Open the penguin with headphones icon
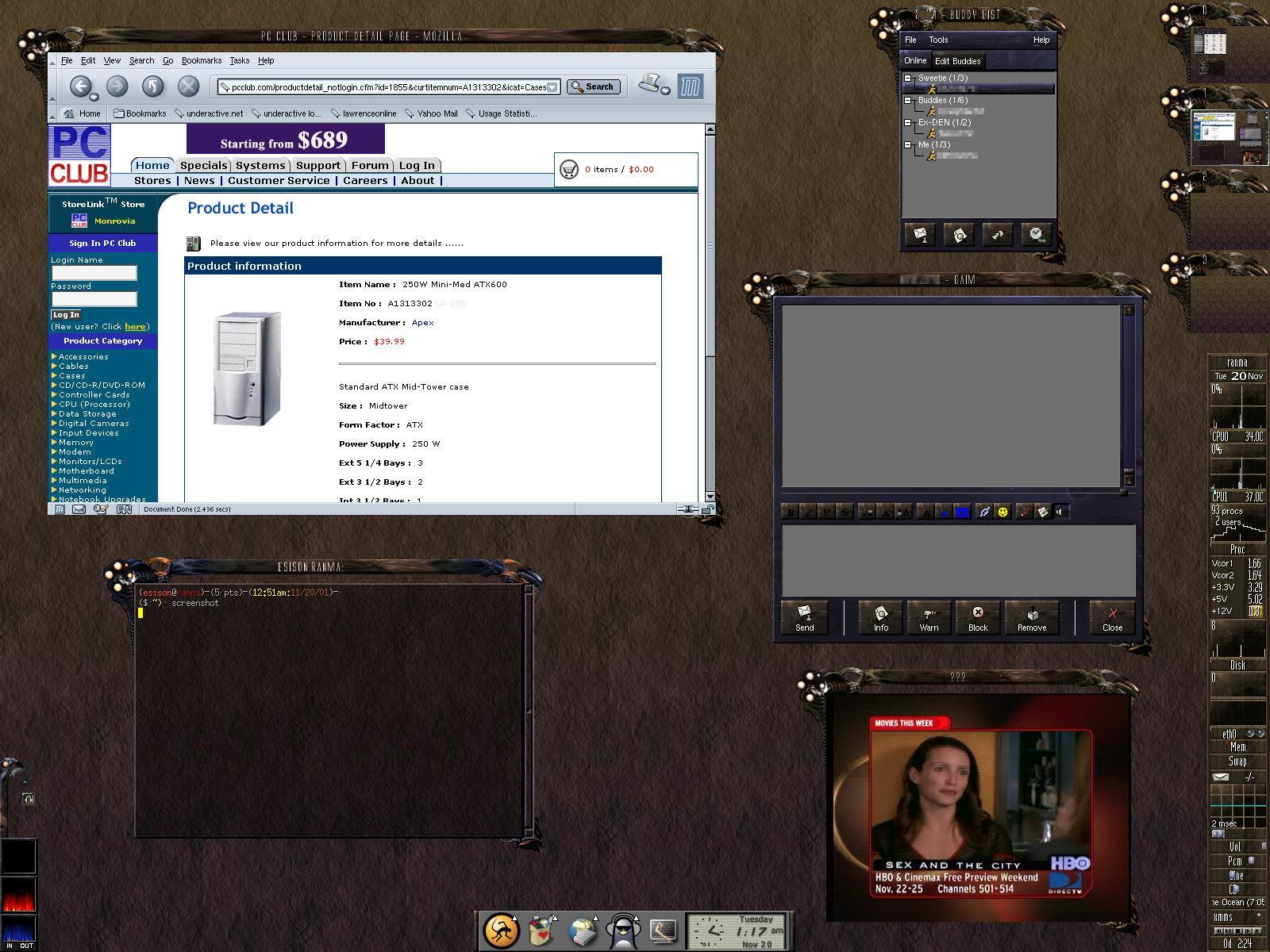Image resolution: width=1270 pixels, height=952 pixels. coord(623,931)
